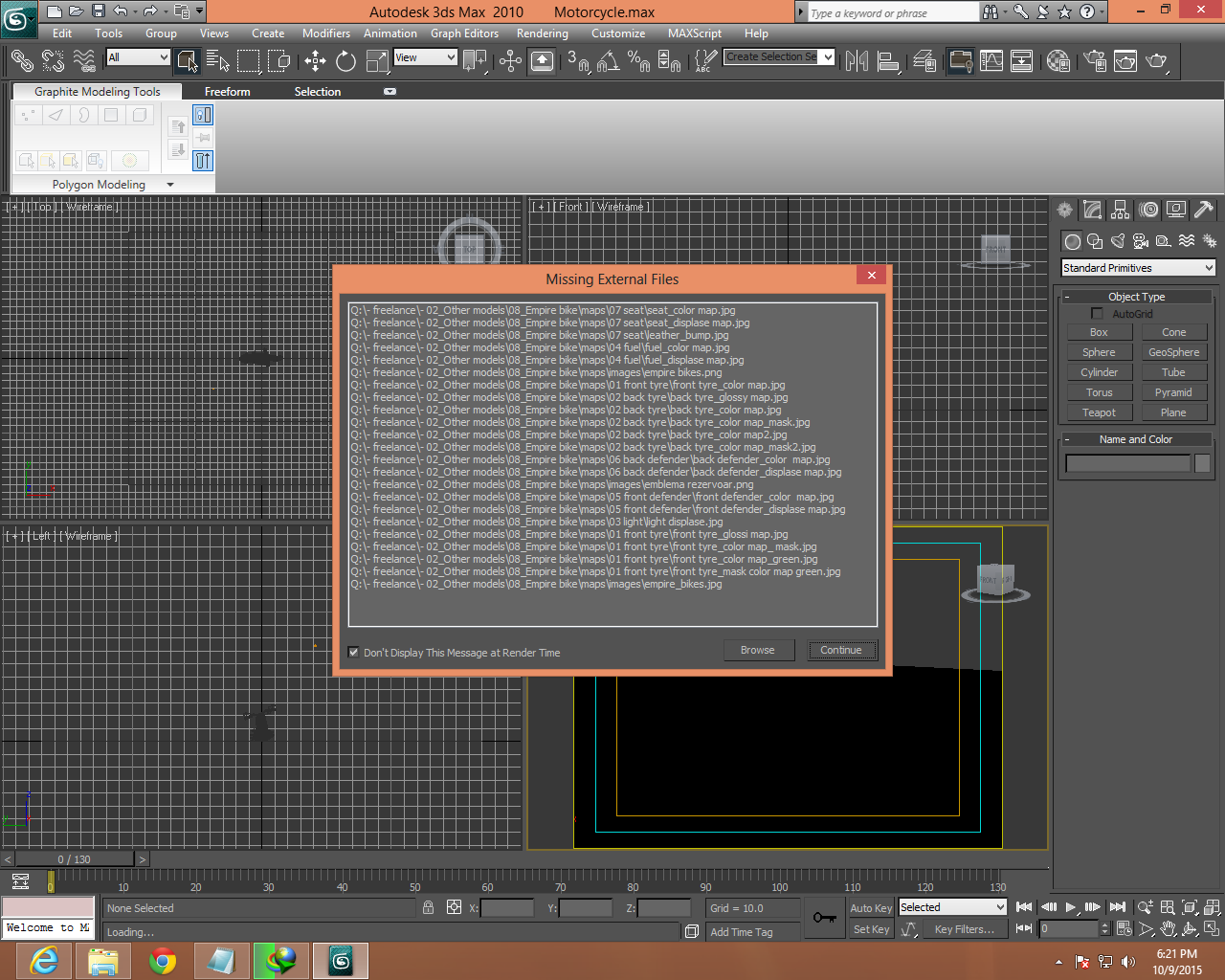This screenshot has width=1225, height=980.
Task: Click the Mirror tool icon
Action: (x=857, y=61)
